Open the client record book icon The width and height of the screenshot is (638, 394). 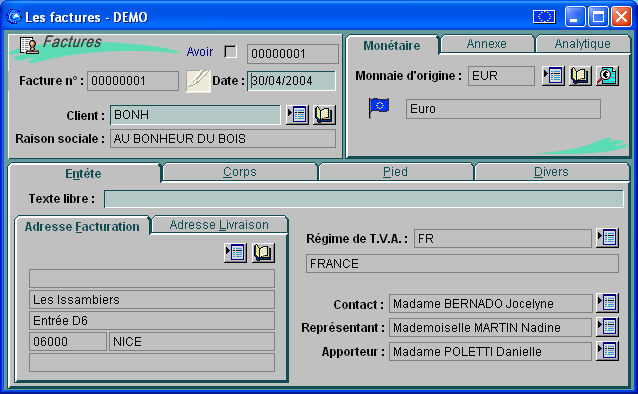[324, 115]
